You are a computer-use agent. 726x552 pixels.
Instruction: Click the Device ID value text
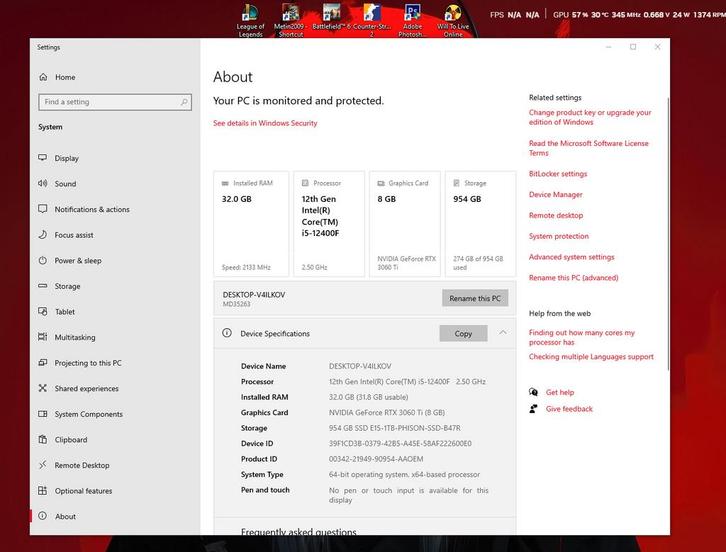coord(400,443)
